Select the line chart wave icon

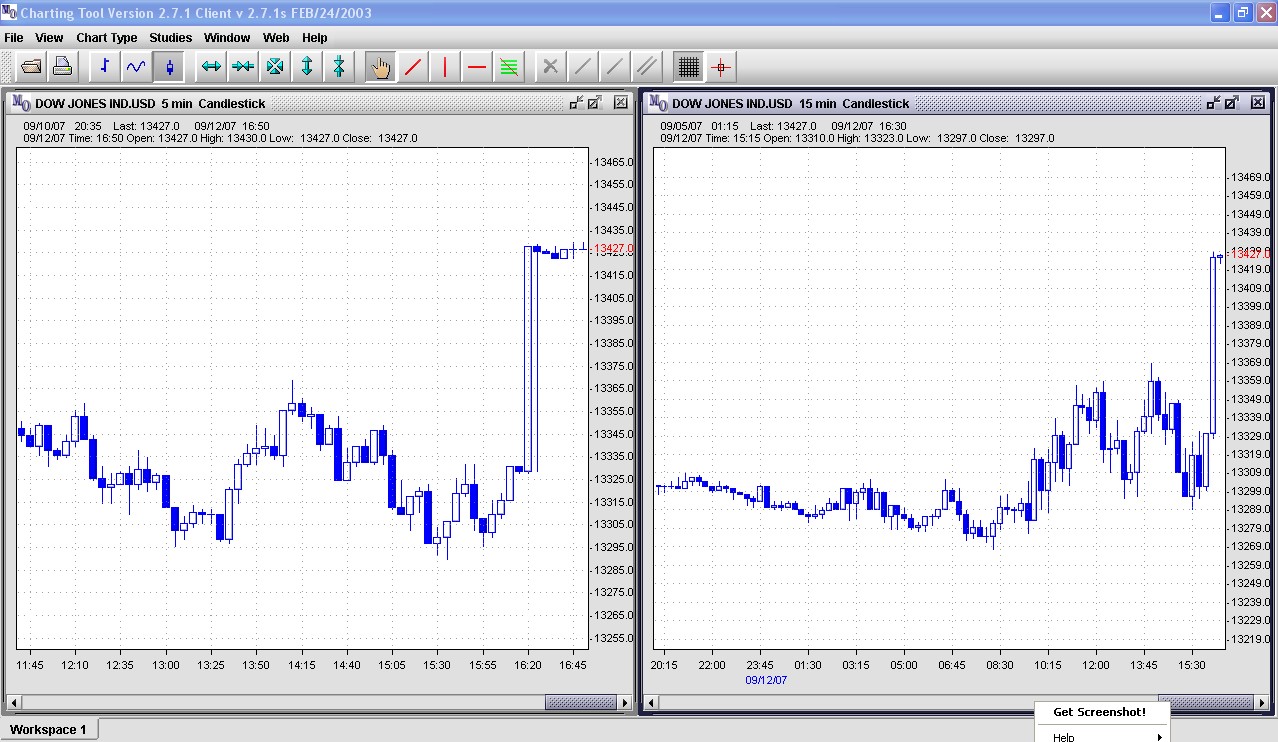coord(137,67)
